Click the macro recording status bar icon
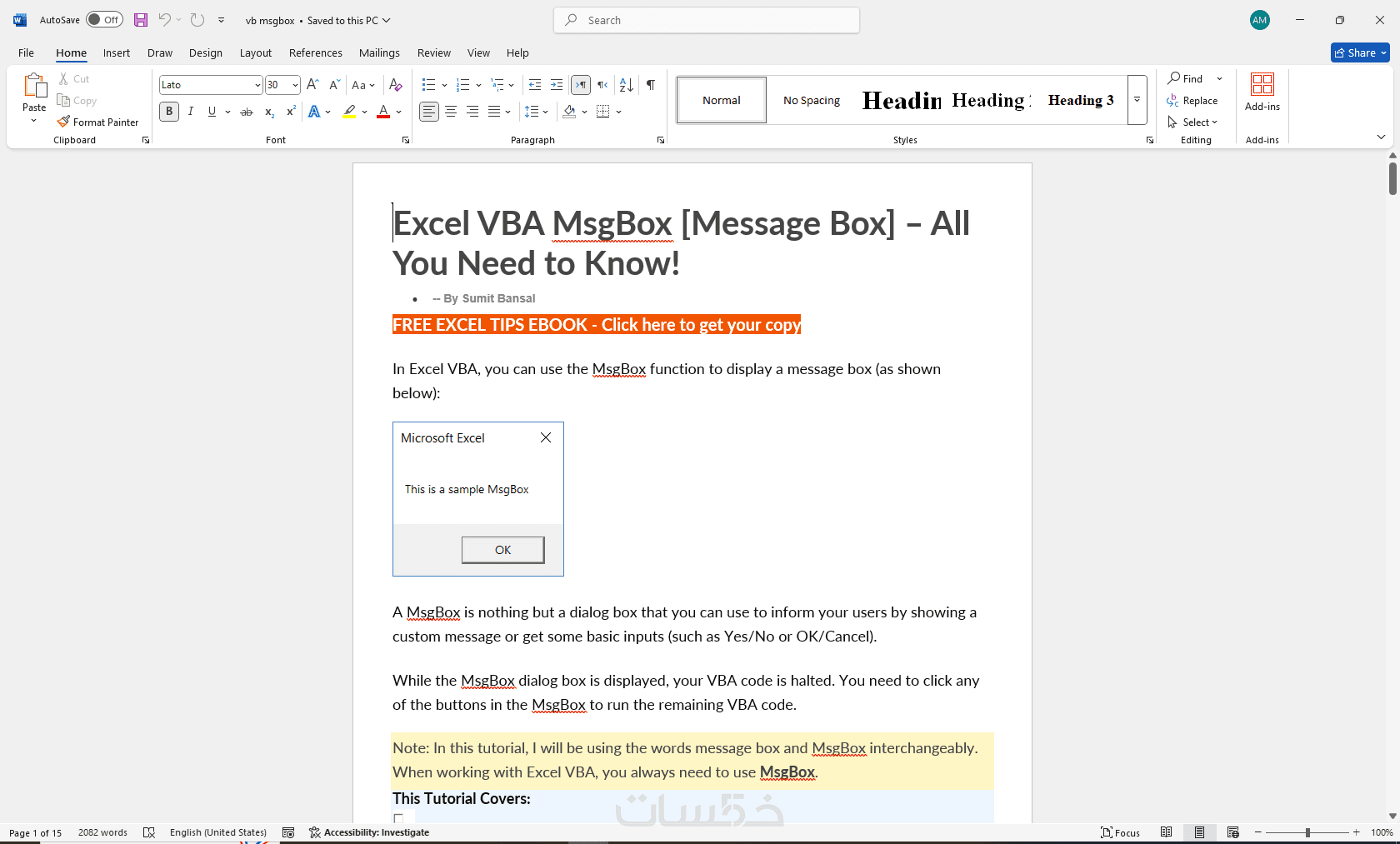This screenshot has height=844, width=1400. coord(288,832)
